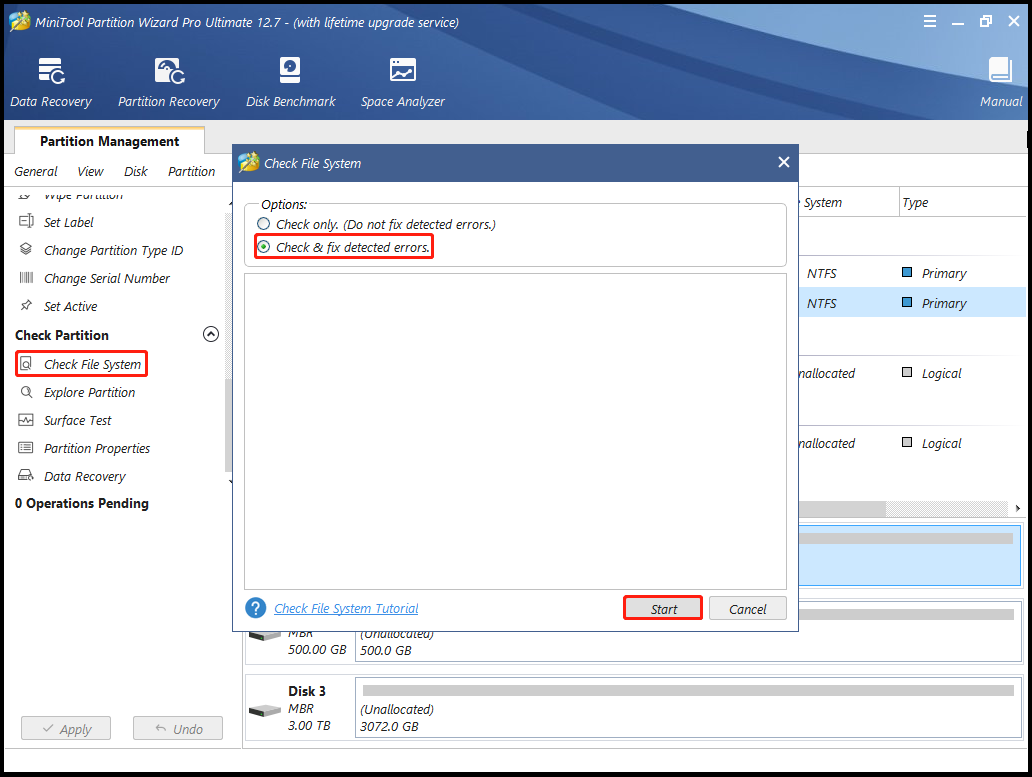Click Partition Properties entry
This screenshot has height=777, width=1032.
coord(97,449)
